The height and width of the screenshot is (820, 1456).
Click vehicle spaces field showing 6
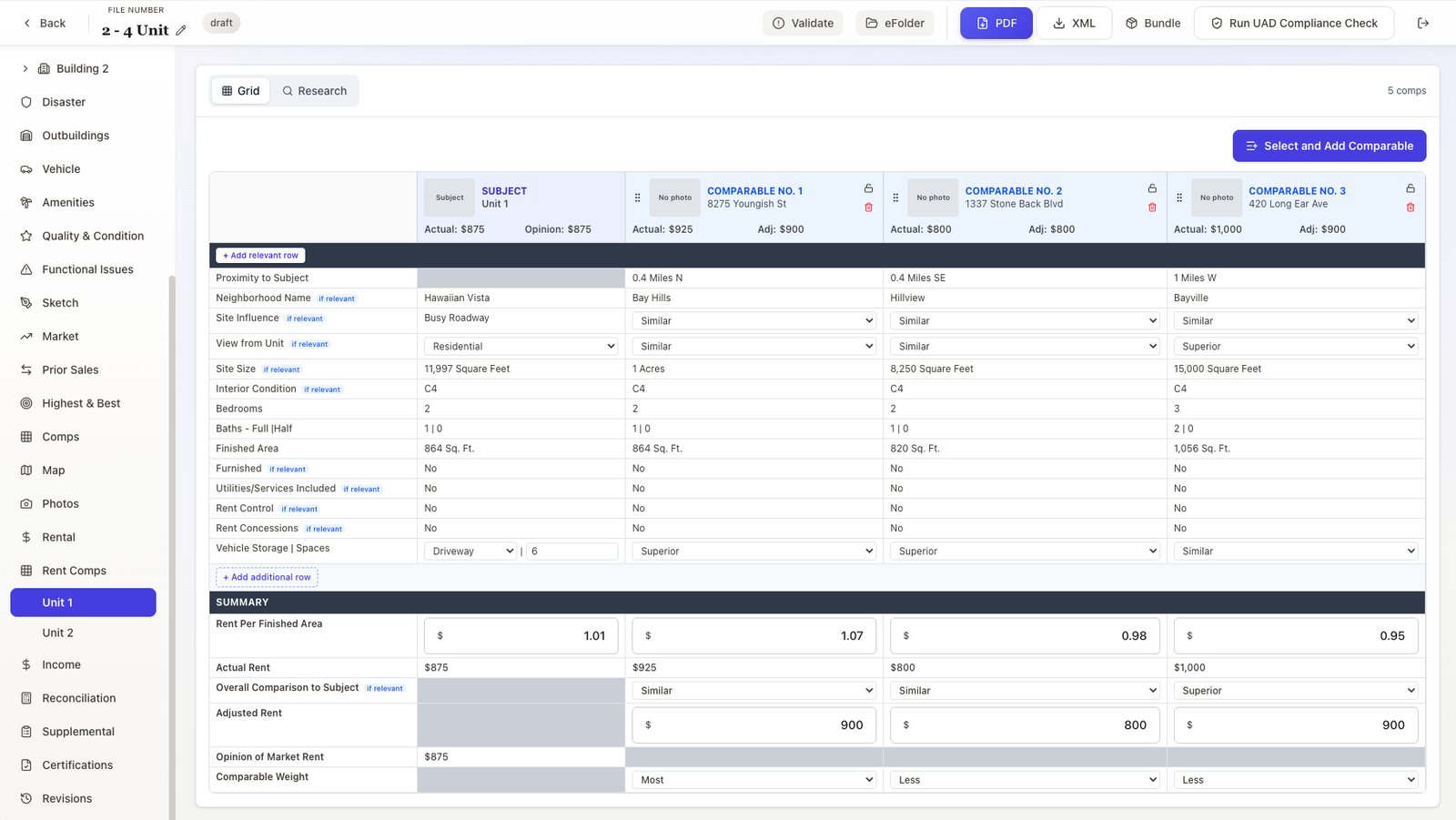click(x=572, y=552)
